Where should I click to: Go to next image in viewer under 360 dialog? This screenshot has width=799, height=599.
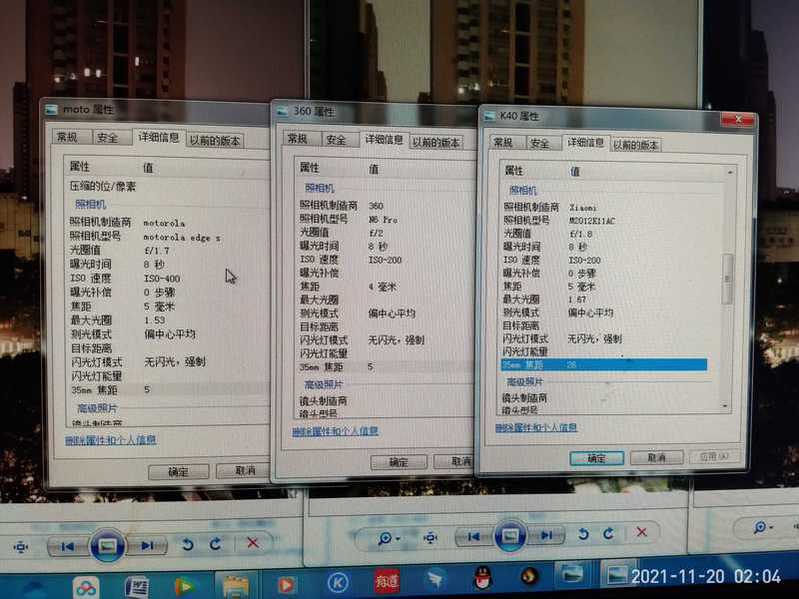tap(547, 535)
